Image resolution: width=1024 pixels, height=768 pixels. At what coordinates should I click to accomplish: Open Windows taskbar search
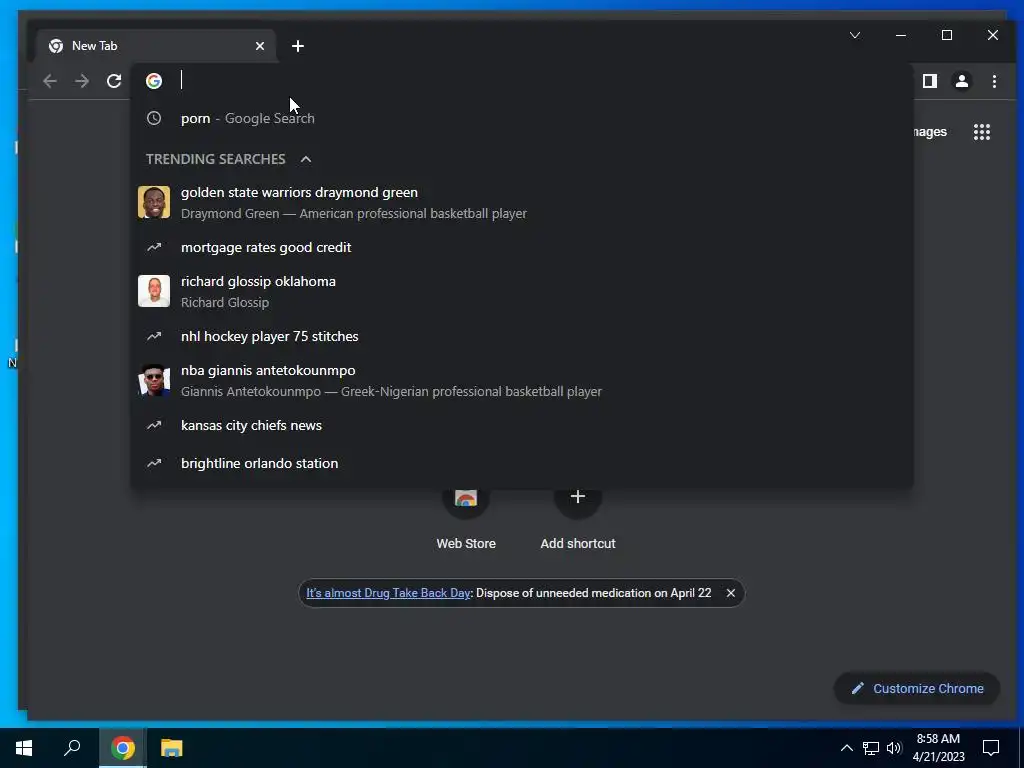click(72, 748)
